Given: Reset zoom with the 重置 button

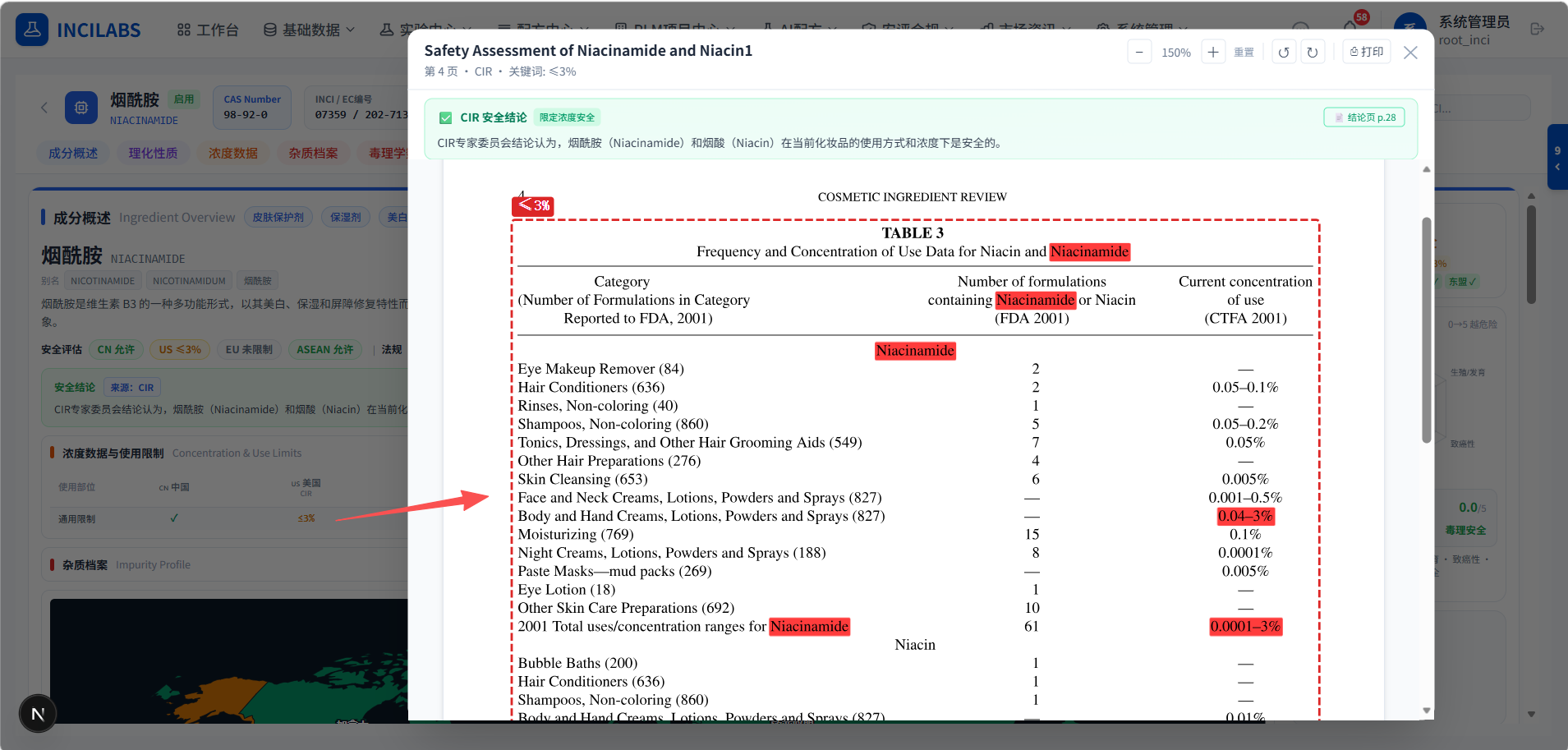Looking at the screenshot, I should click(1244, 52).
